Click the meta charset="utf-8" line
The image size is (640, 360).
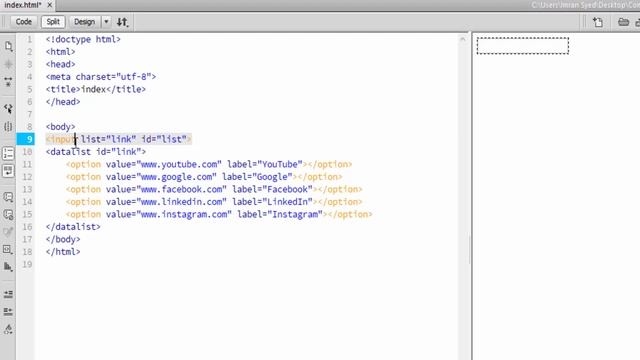click(101, 77)
